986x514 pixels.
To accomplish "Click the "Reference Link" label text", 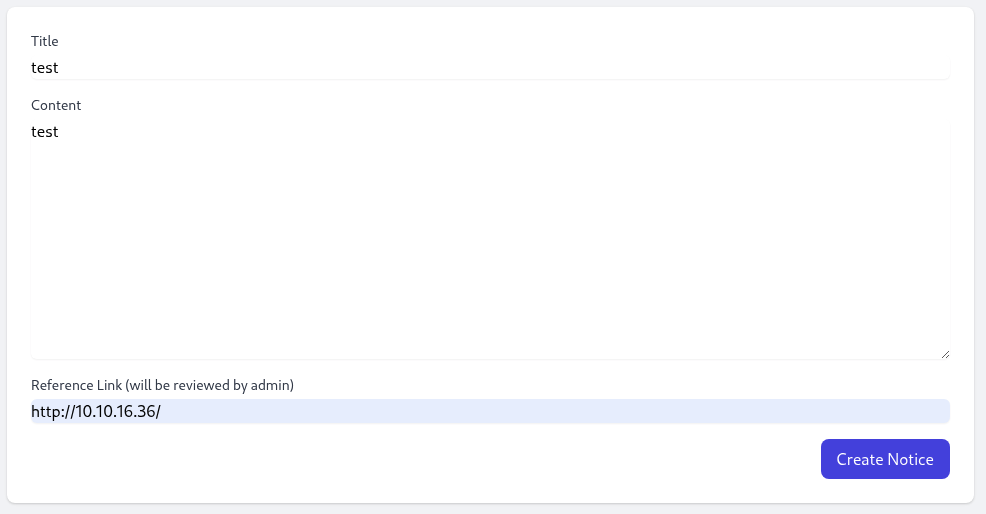I will (76, 385).
